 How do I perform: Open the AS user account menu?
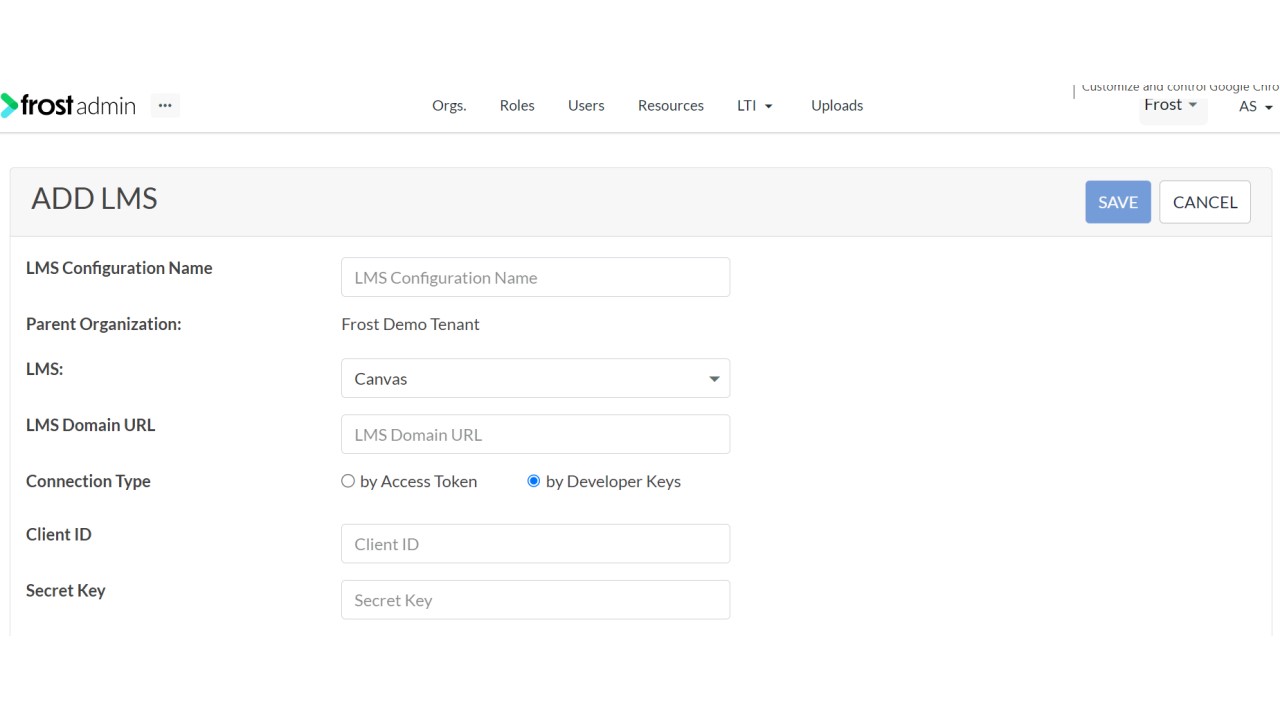pyautogui.click(x=1255, y=106)
